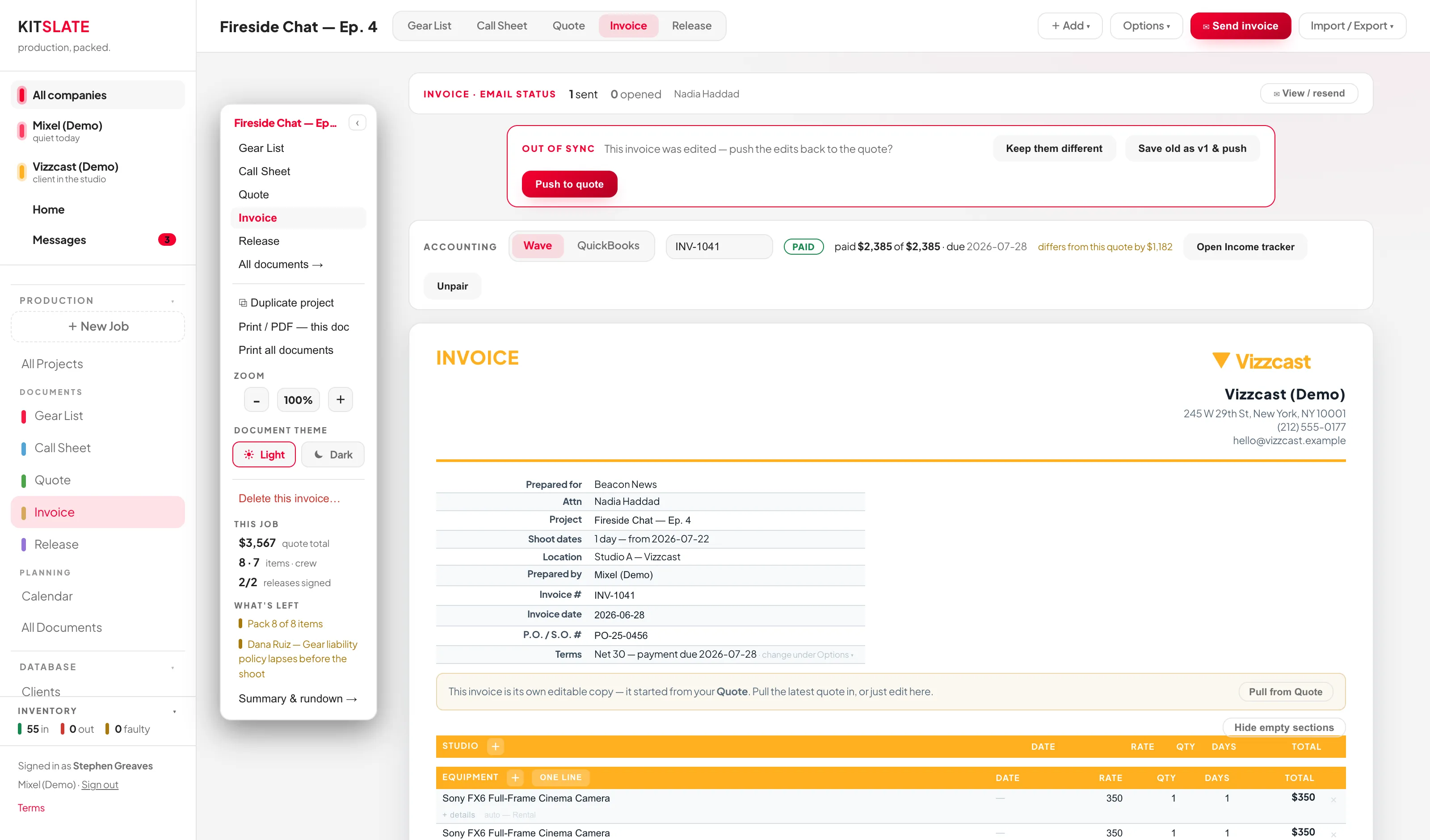Collapse the PRODUCTION section arrow
The width and height of the screenshot is (1430, 840).
(172, 301)
